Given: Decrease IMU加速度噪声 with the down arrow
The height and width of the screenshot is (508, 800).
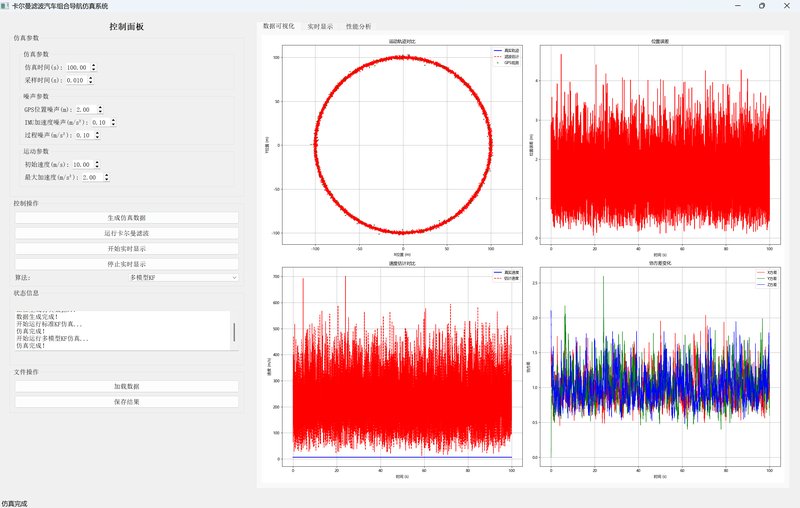Looking at the screenshot, I should pyautogui.click(x=113, y=125).
